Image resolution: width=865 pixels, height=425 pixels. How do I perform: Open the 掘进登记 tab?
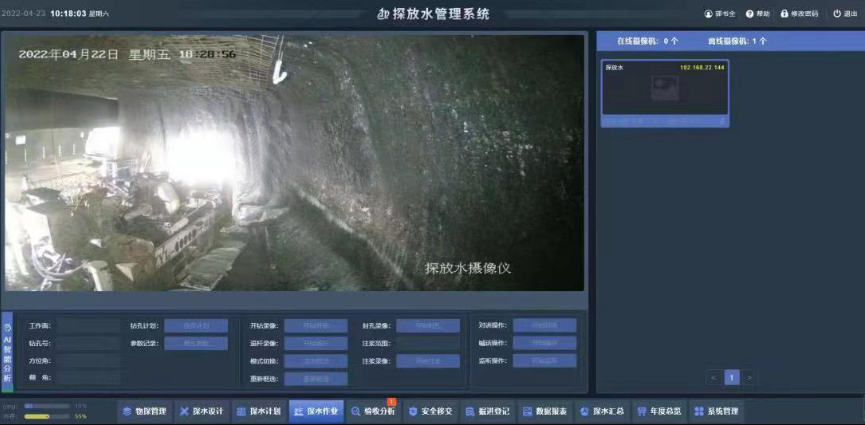tap(488, 412)
